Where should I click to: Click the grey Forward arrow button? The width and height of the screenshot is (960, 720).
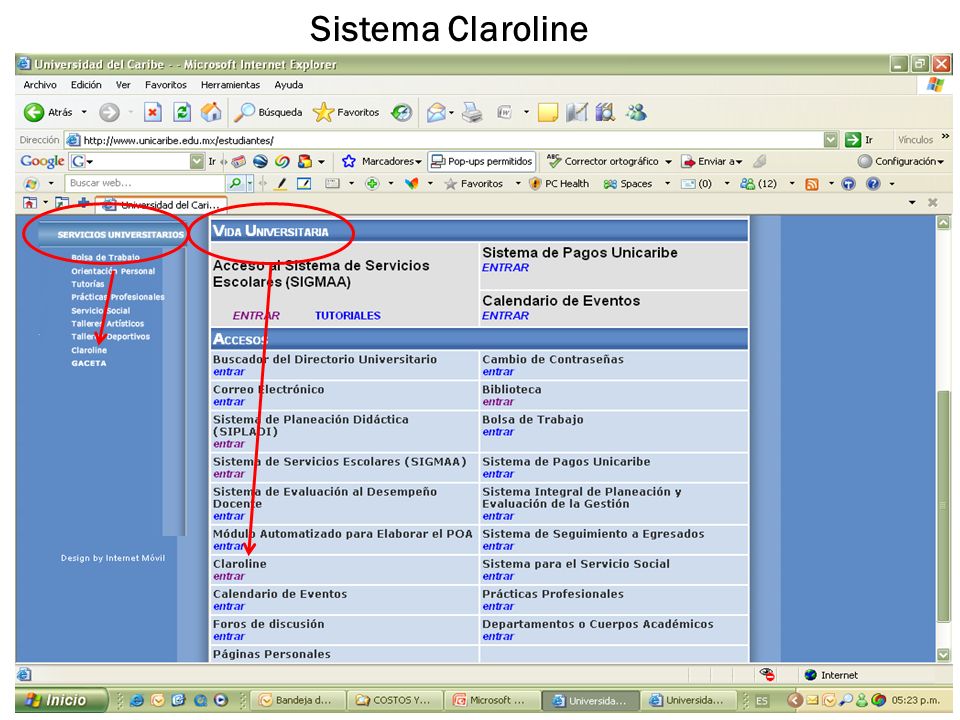click(109, 112)
